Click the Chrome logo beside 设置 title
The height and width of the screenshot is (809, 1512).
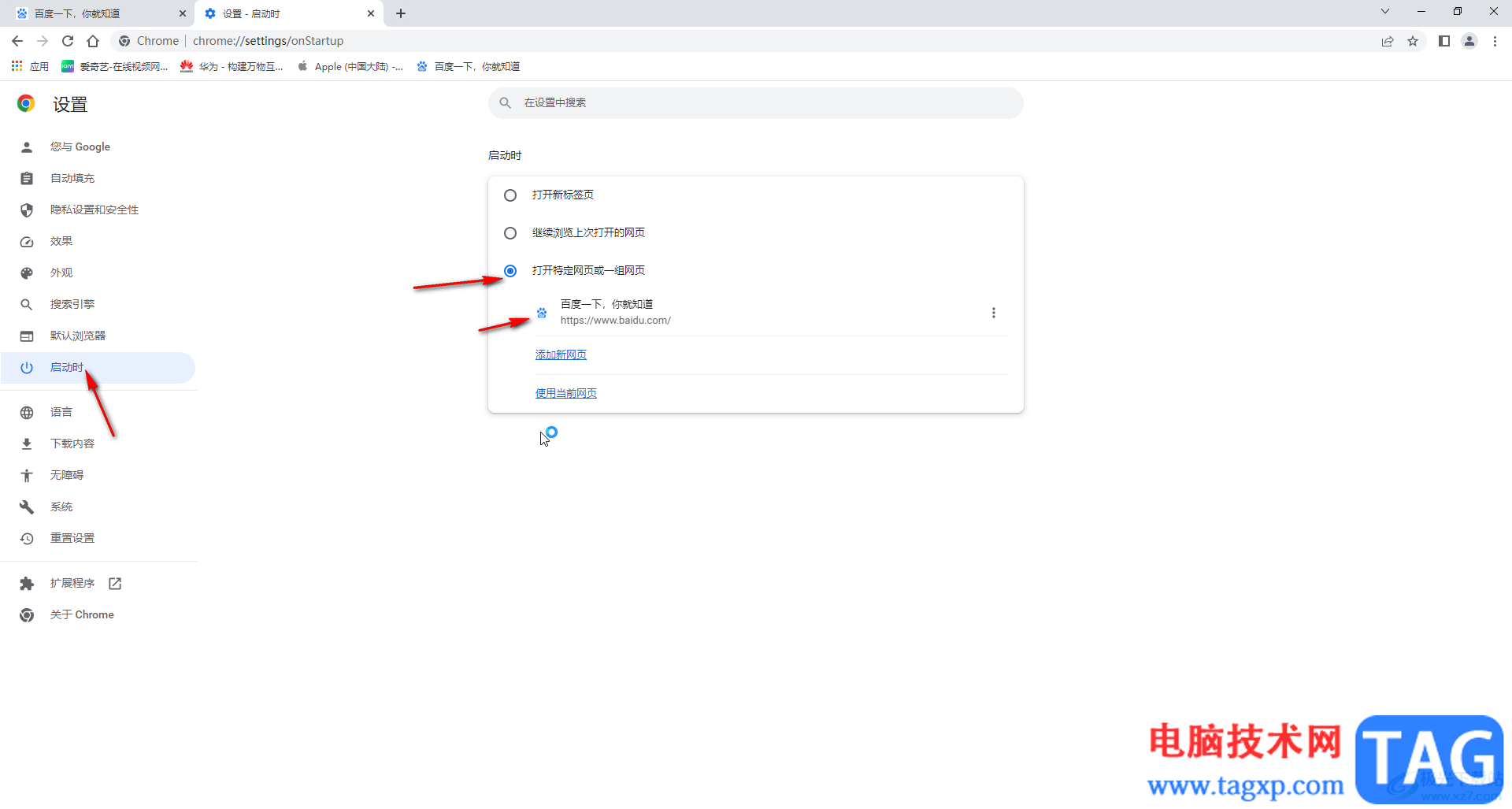pos(26,104)
